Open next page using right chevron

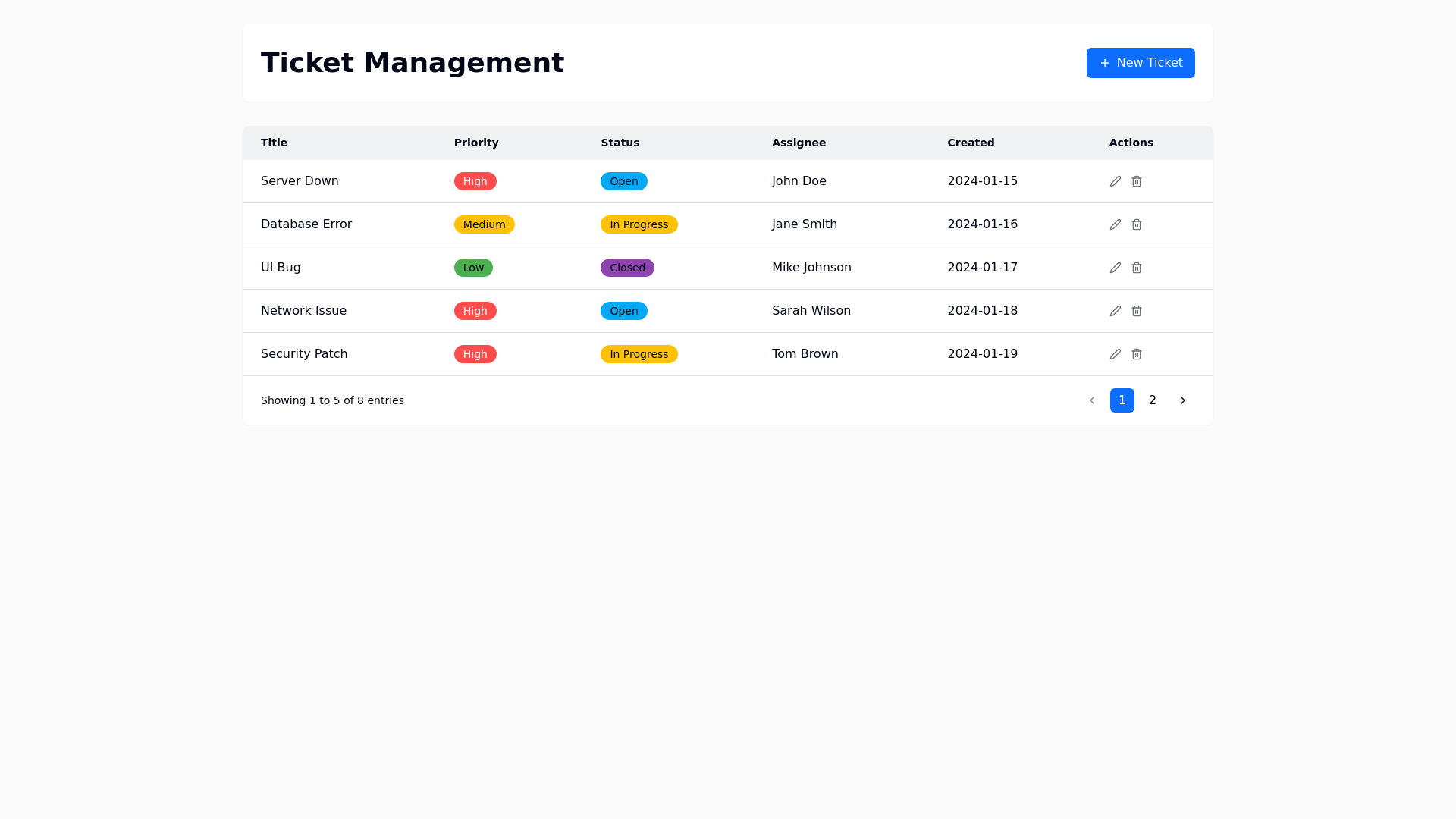(x=1183, y=400)
